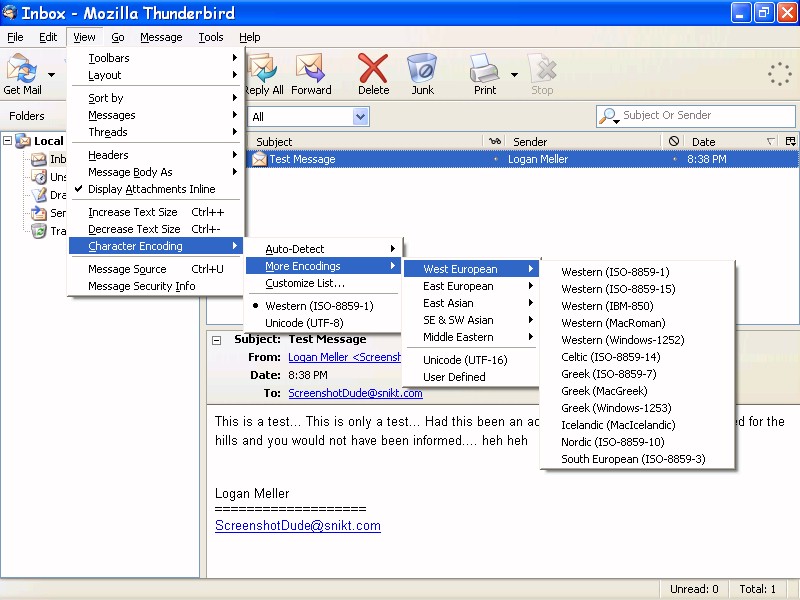
Task: Open the Message Body As submenu
Action: click(x=157, y=172)
